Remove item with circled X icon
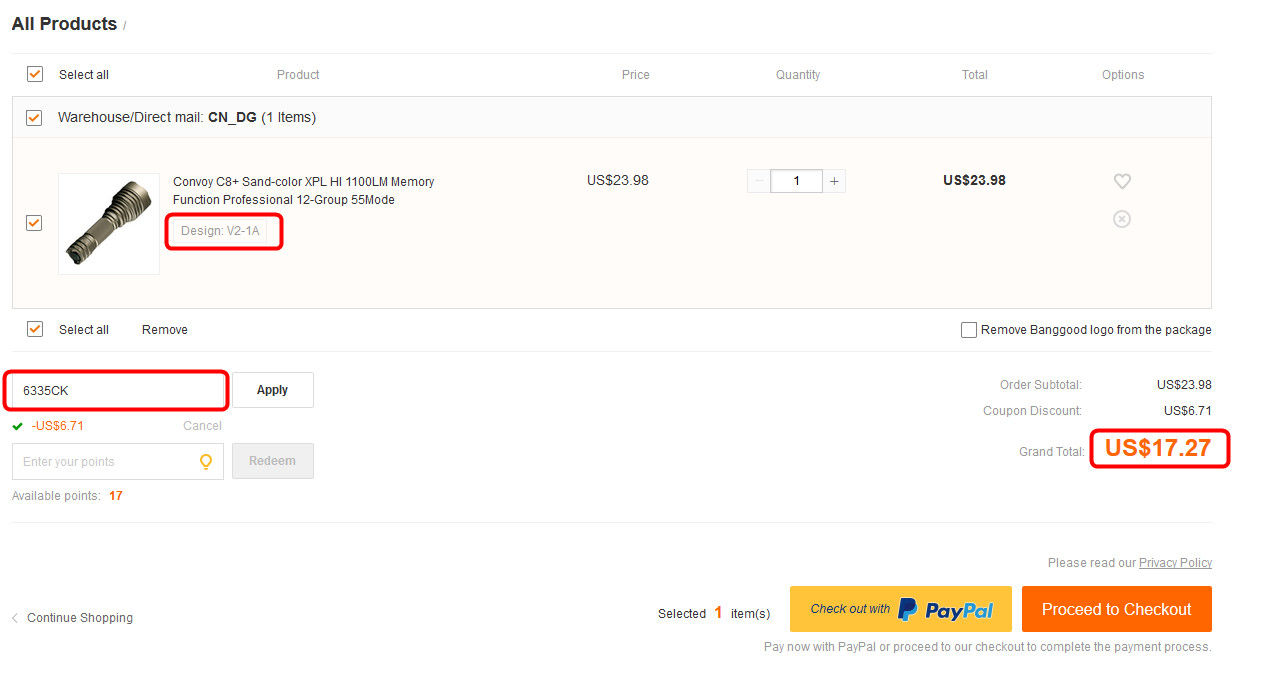Screen dimensions: 1263x680 click(1122, 218)
